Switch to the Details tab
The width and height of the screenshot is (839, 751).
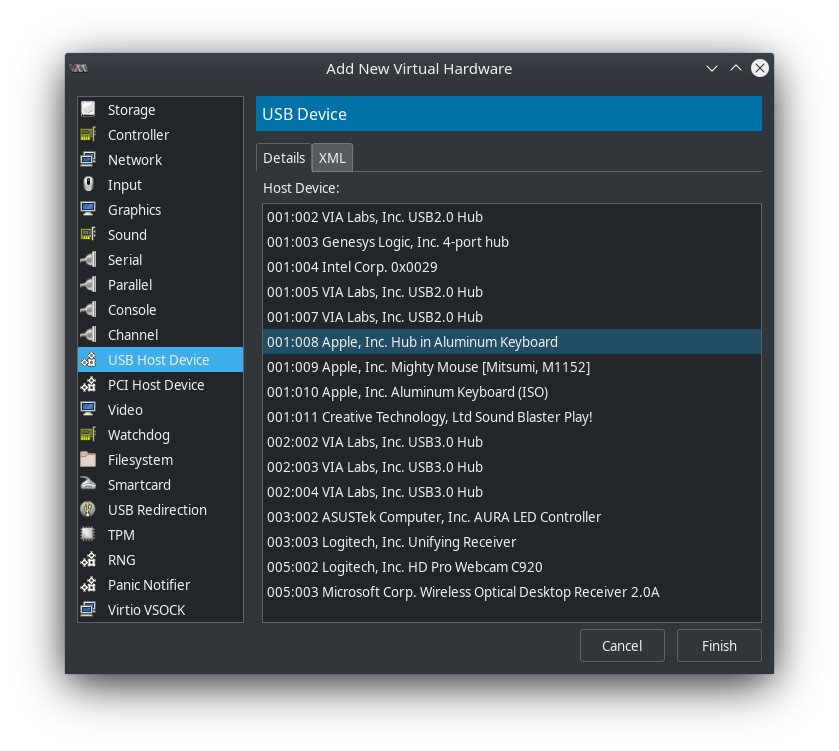pos(284,158)
